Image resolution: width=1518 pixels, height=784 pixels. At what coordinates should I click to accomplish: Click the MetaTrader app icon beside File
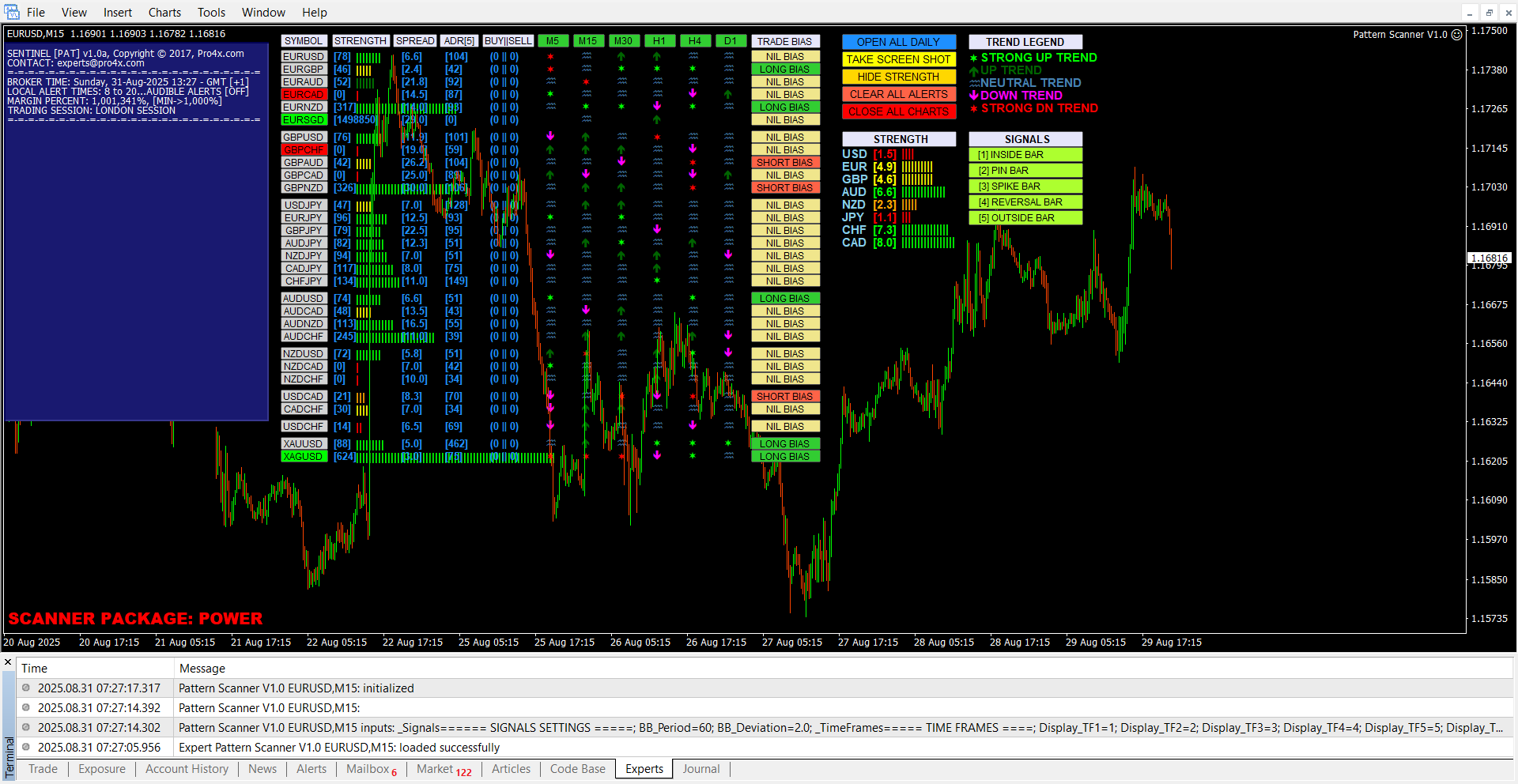point(12,12)
